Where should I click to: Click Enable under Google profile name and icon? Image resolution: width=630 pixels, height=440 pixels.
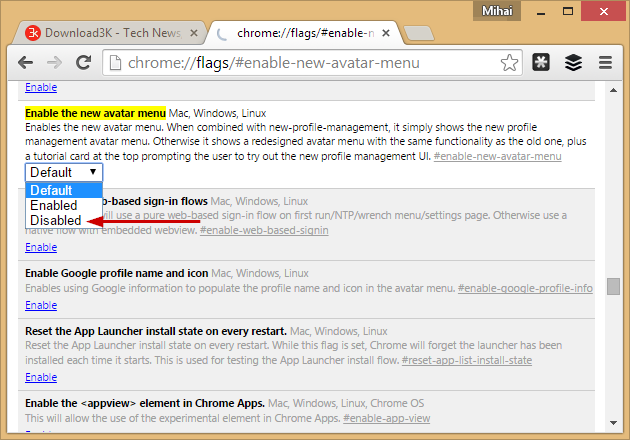41,305
